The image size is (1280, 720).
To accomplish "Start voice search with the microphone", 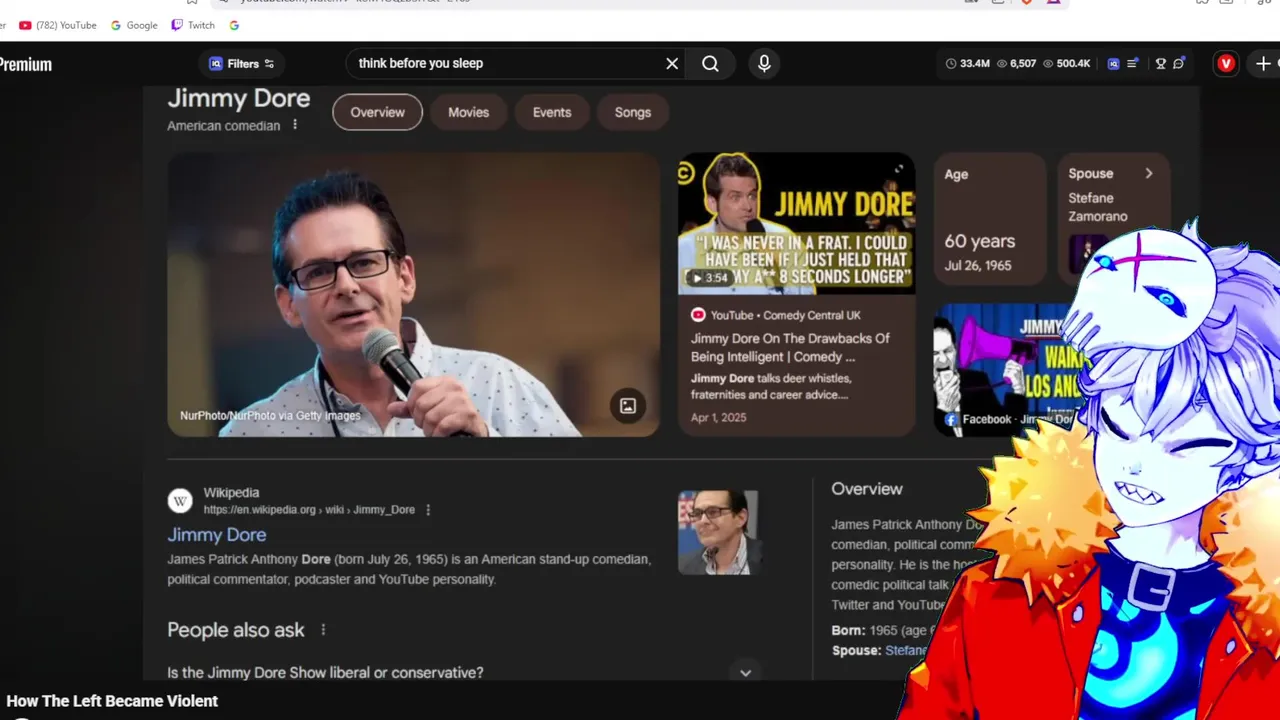I will (764, 63).
